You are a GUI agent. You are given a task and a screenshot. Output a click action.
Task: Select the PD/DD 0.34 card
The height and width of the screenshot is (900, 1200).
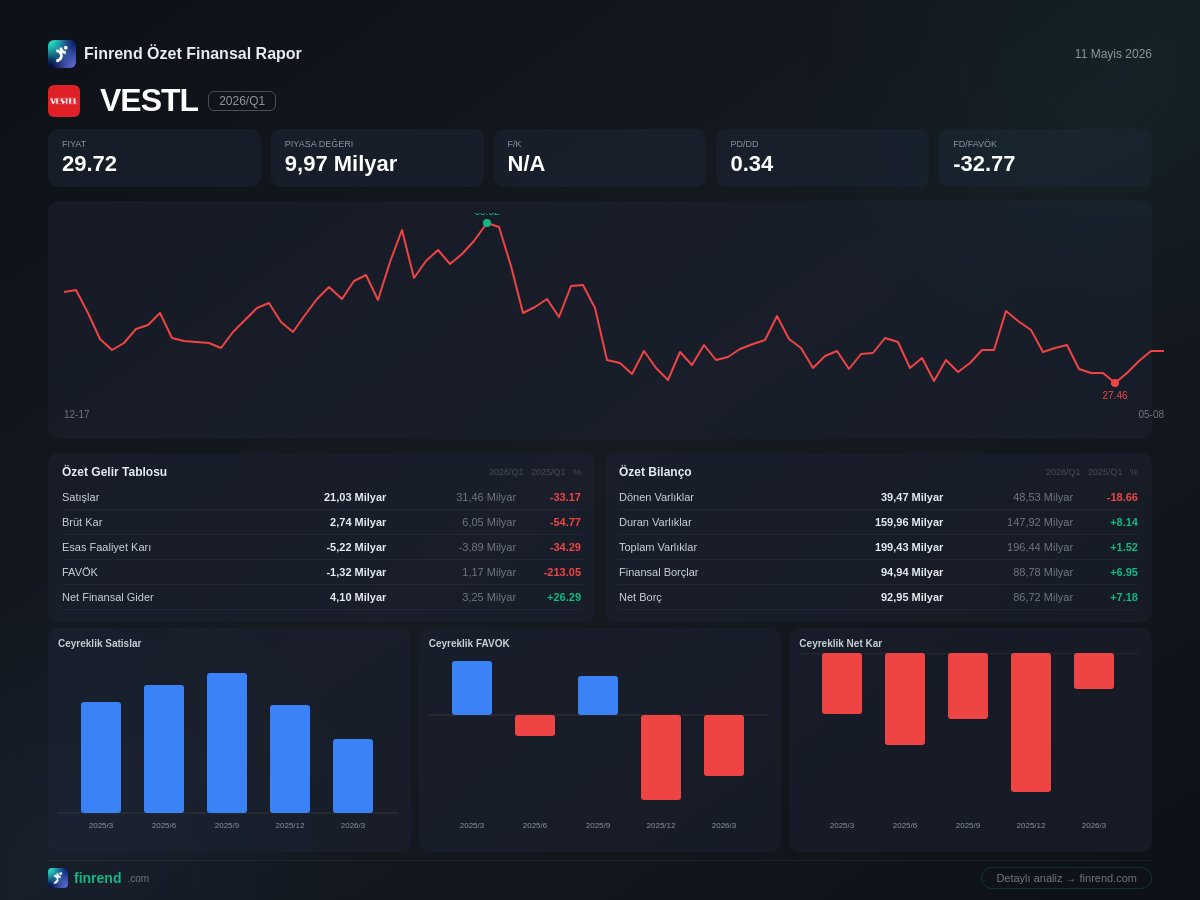tap(822, 158)
